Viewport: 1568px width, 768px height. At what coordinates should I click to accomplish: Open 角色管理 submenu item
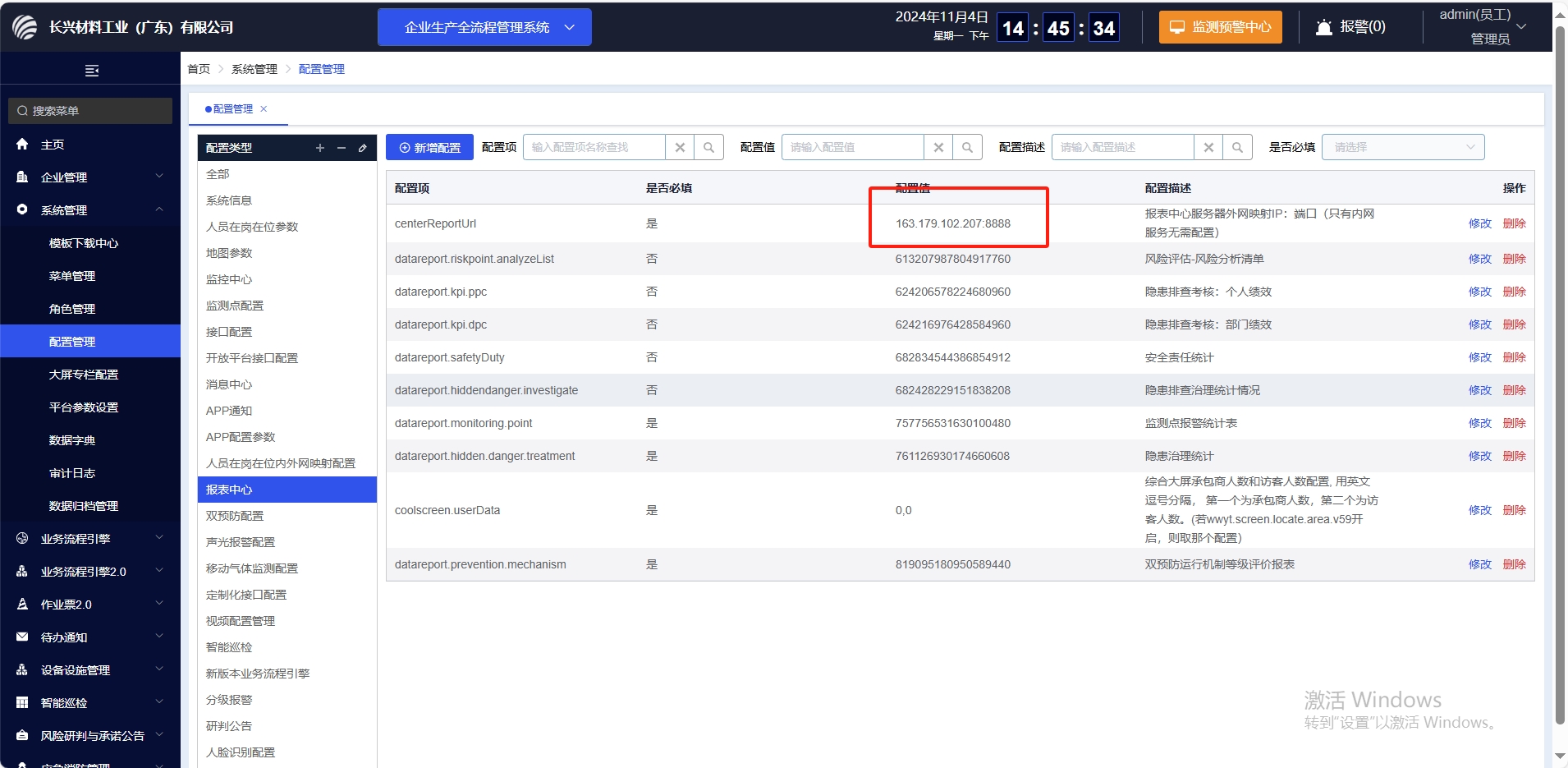coord(90,309)
